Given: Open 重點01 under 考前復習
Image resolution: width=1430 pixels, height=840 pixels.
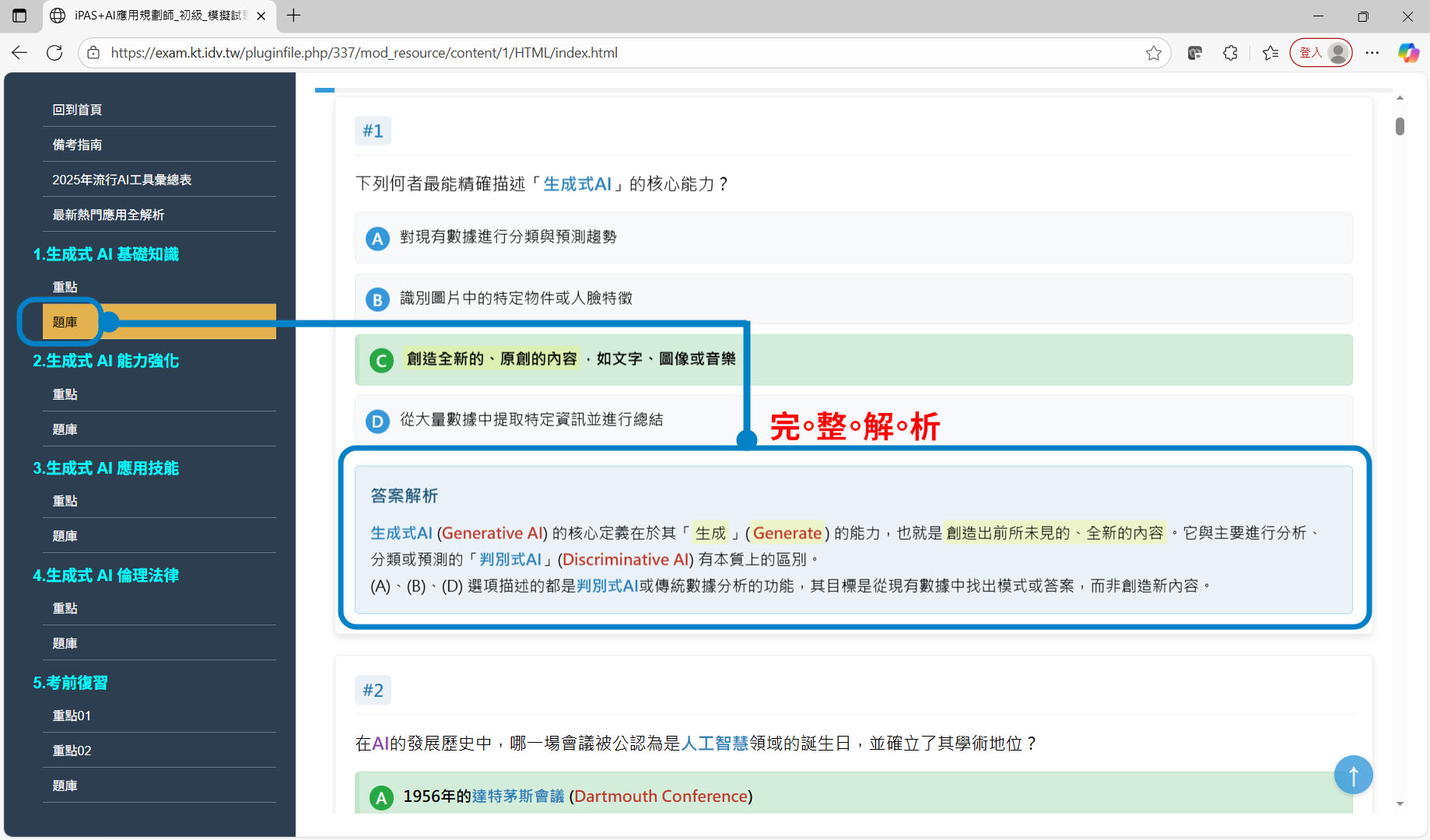Looking at the screenshot, I should tap(159, 716).
